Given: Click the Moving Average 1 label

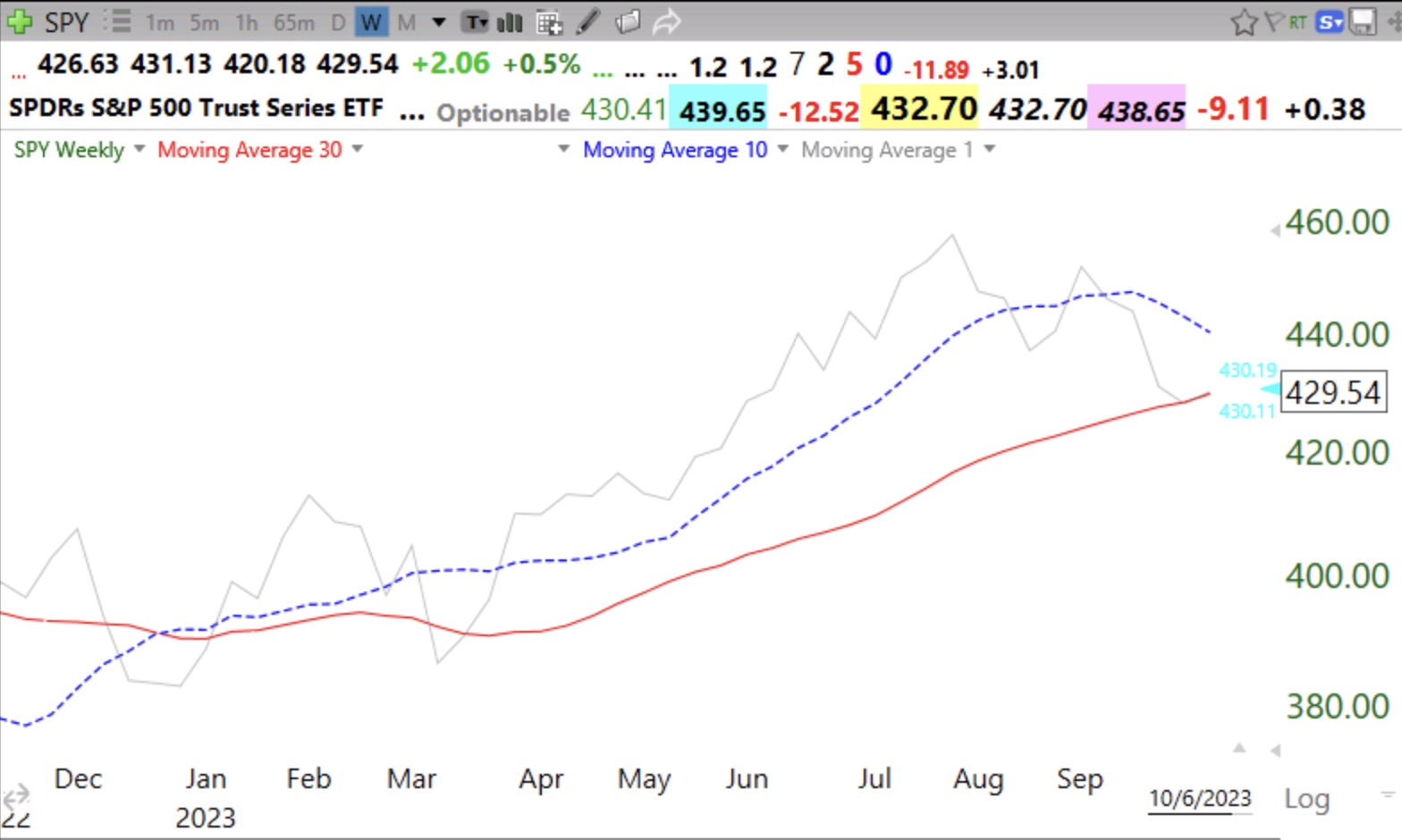Looking at the screenshot, I should tap(887, 150).
